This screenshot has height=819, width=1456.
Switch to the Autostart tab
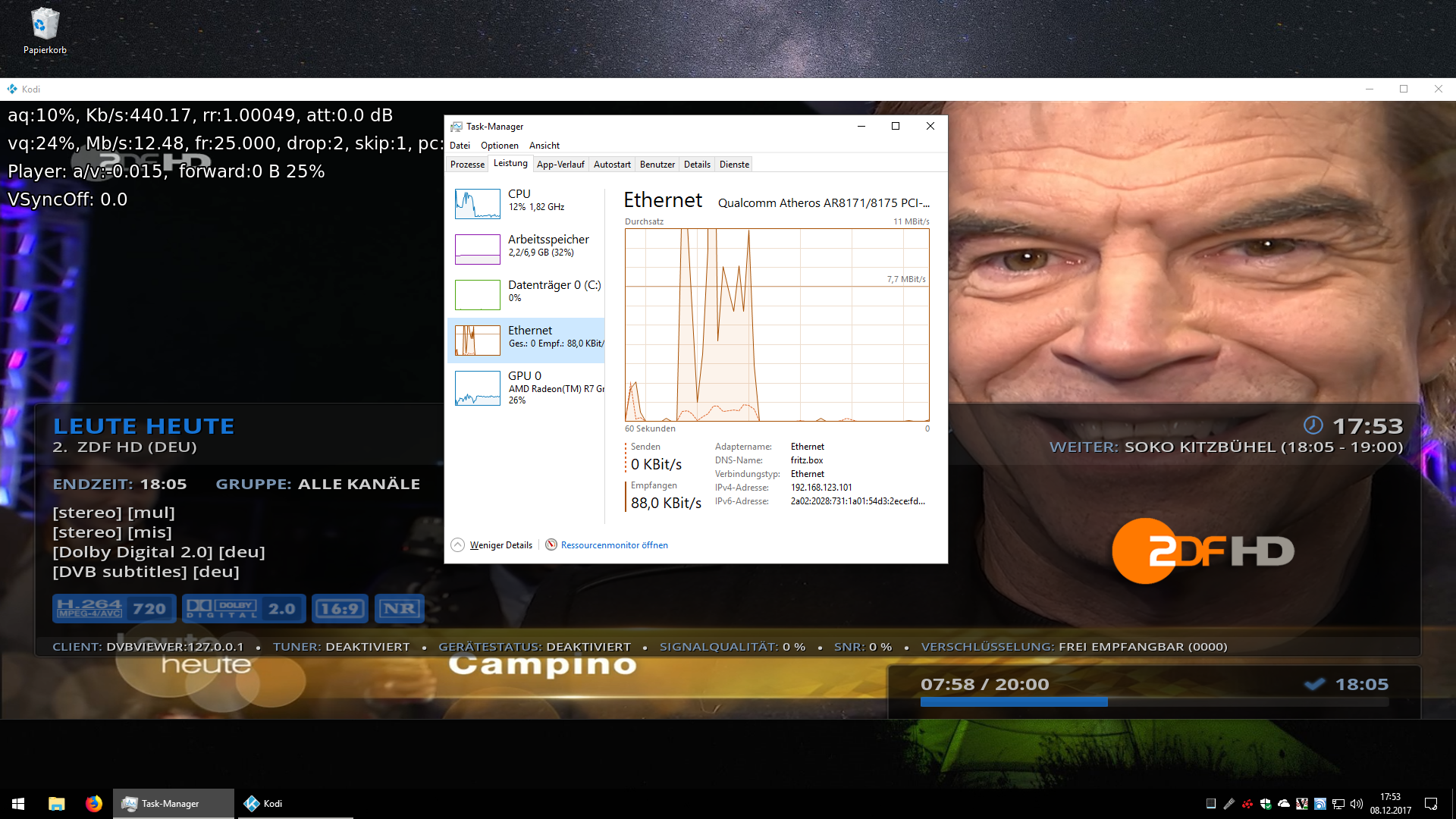[612, 164]
